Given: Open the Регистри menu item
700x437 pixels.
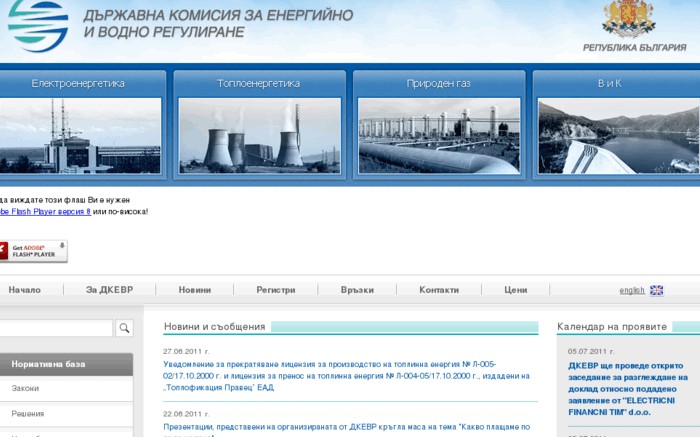Looking at the screenshot, I should [276, 290].
